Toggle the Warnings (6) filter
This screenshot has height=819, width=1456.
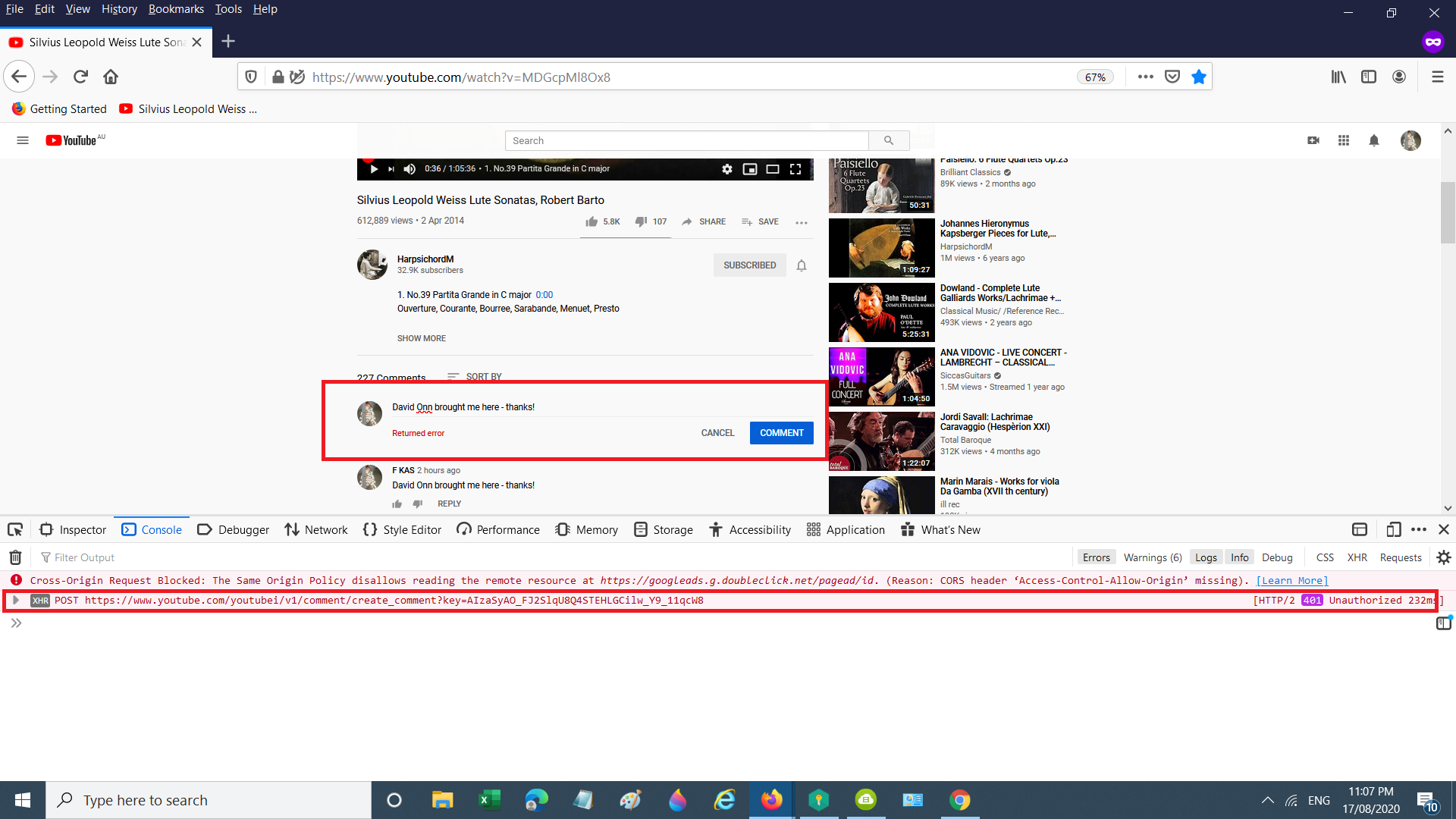(1153, 557)
